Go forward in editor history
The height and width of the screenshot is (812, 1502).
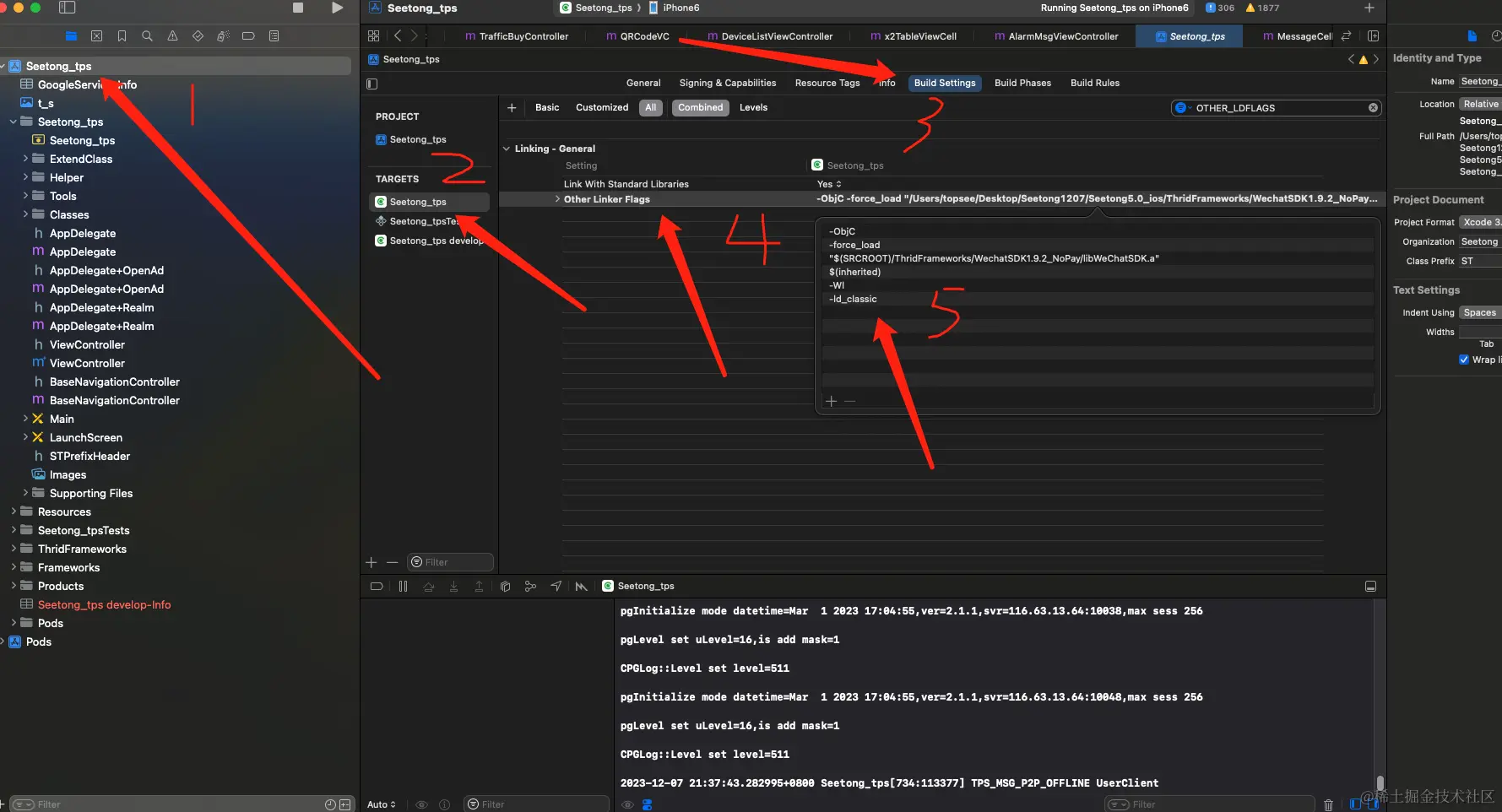414,36
